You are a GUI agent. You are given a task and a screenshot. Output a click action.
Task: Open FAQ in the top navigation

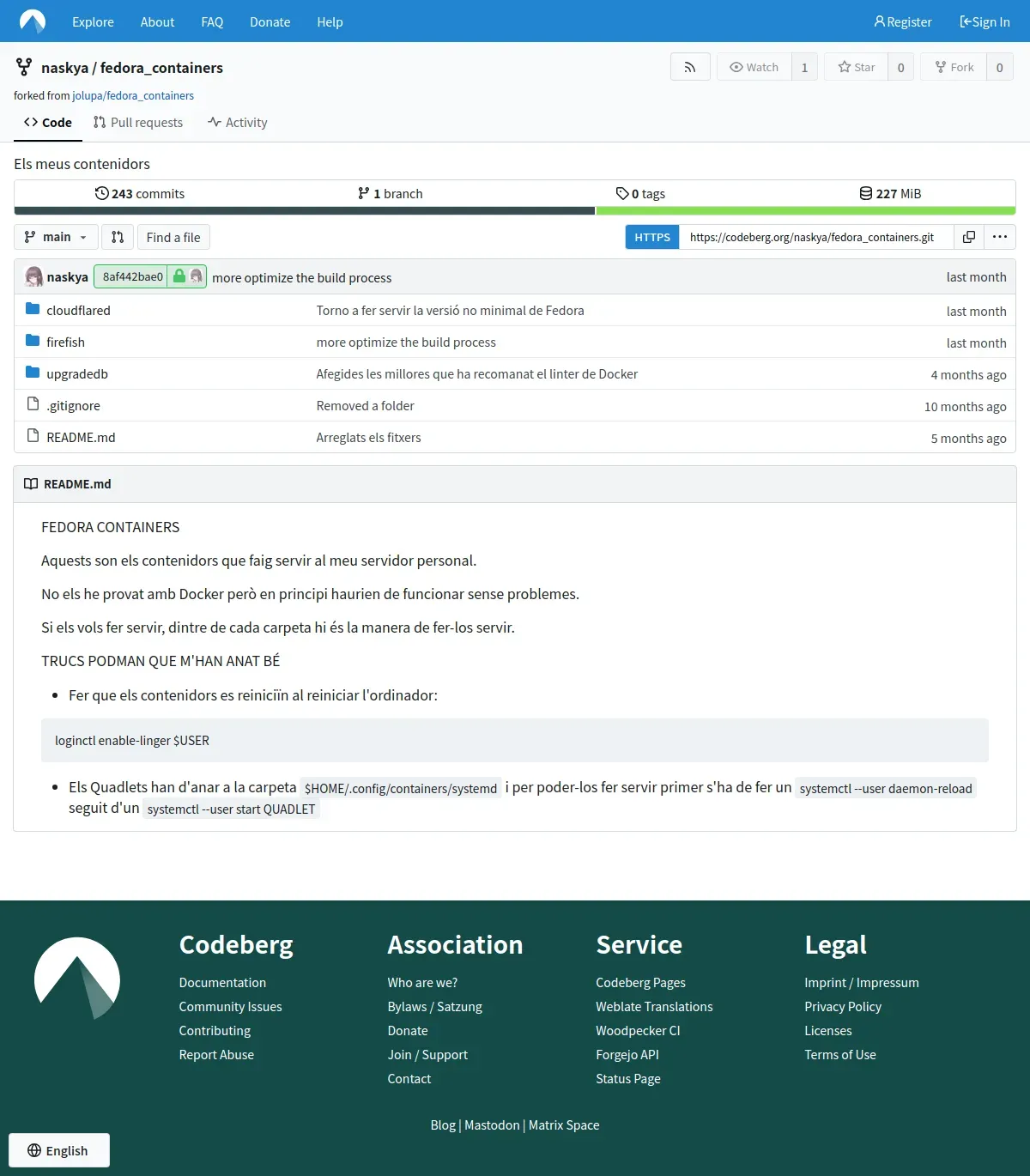212,21
